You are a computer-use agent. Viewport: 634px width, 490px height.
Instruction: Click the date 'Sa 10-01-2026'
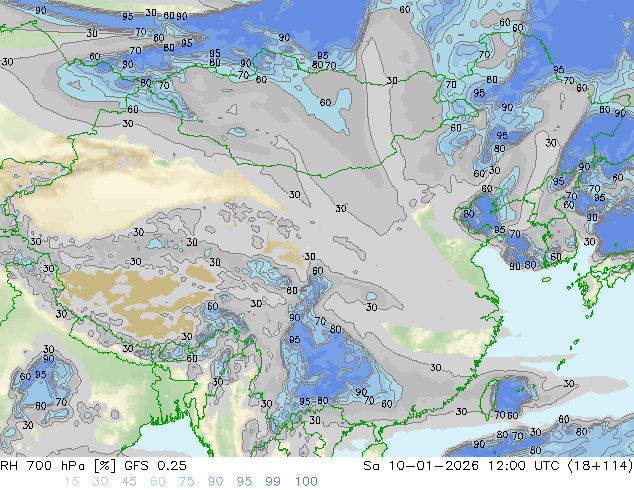[421, 466]
